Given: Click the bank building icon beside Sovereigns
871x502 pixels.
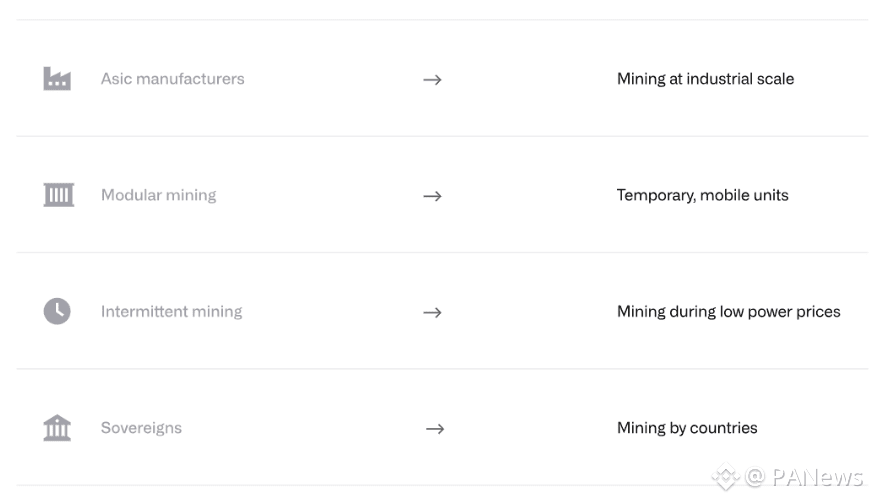Looking at the screenshot, I should [57, 428].
